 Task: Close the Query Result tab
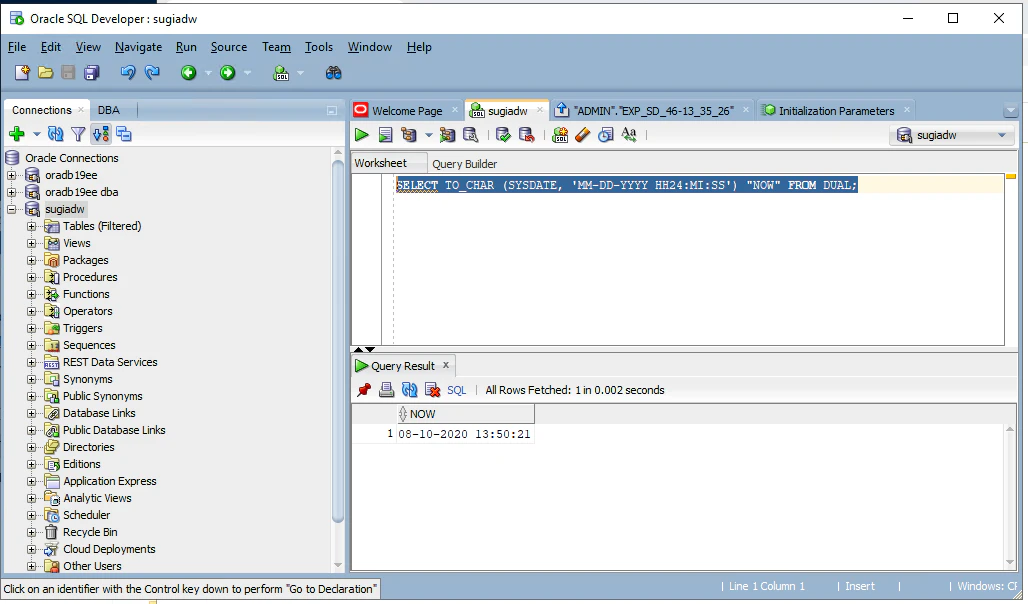pyautogui.click(x=446, y=365)
